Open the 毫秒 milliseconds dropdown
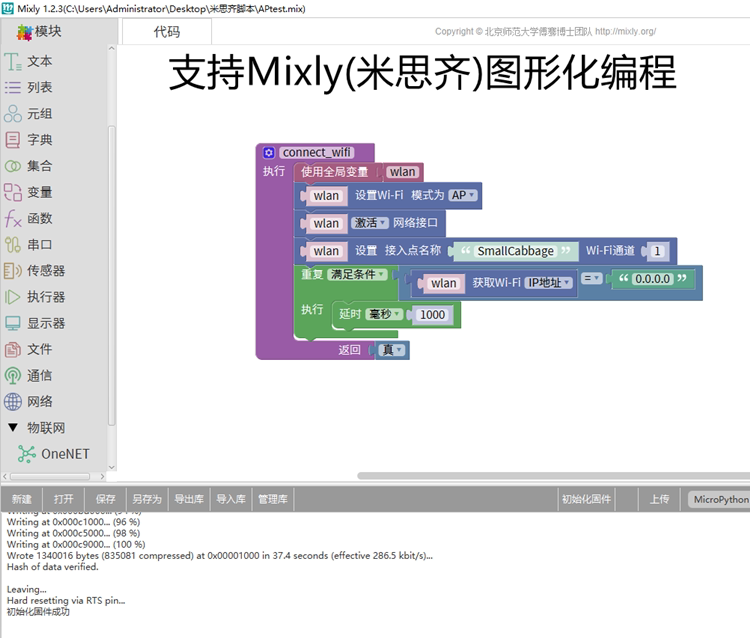 (x=384, y=314)
